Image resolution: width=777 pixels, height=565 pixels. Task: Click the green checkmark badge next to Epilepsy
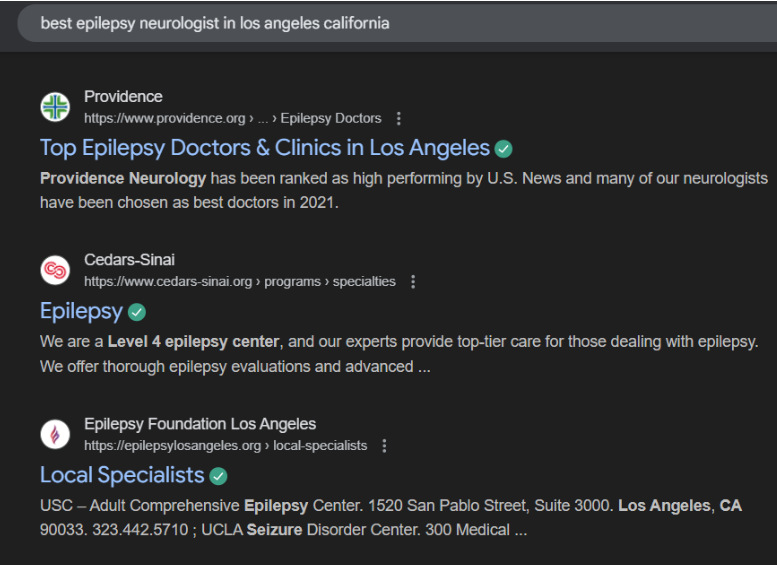coord(137,312)
